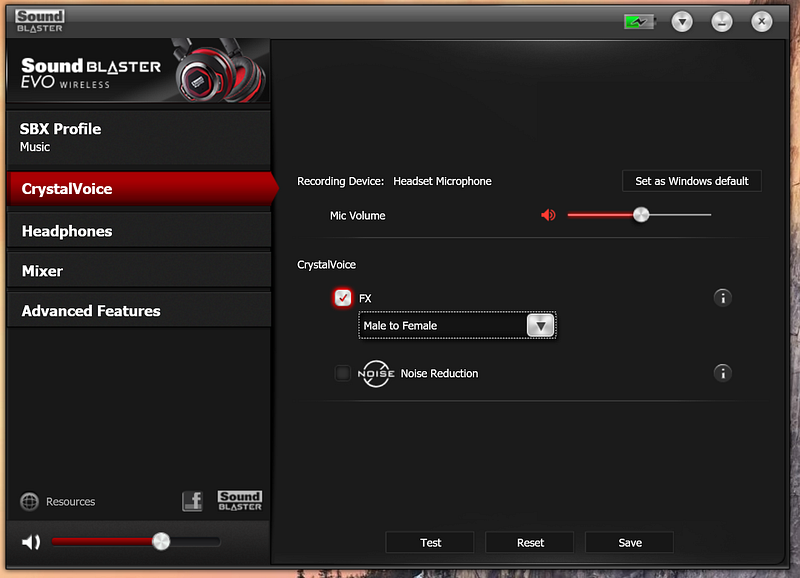Click the battery charging status icon
Image resolution: width=800 pixels, height=578 pixels.
pyautogui.click(x=640, y=22)
